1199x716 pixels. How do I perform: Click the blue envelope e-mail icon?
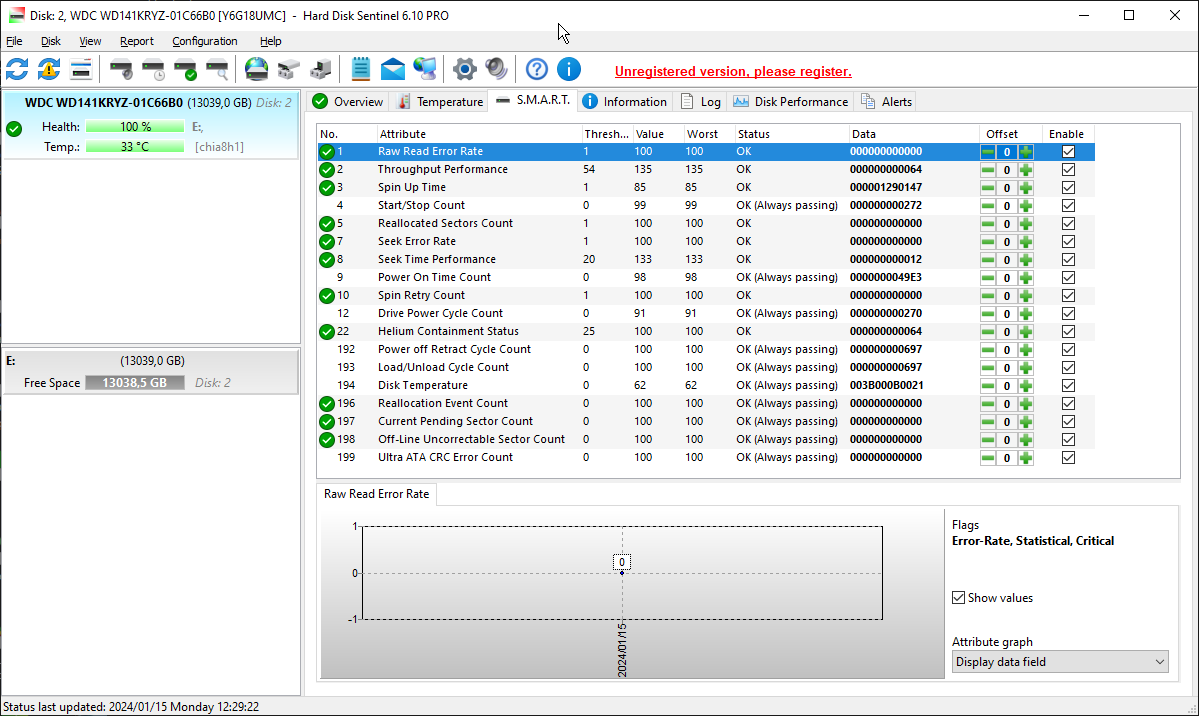(393, 70)
